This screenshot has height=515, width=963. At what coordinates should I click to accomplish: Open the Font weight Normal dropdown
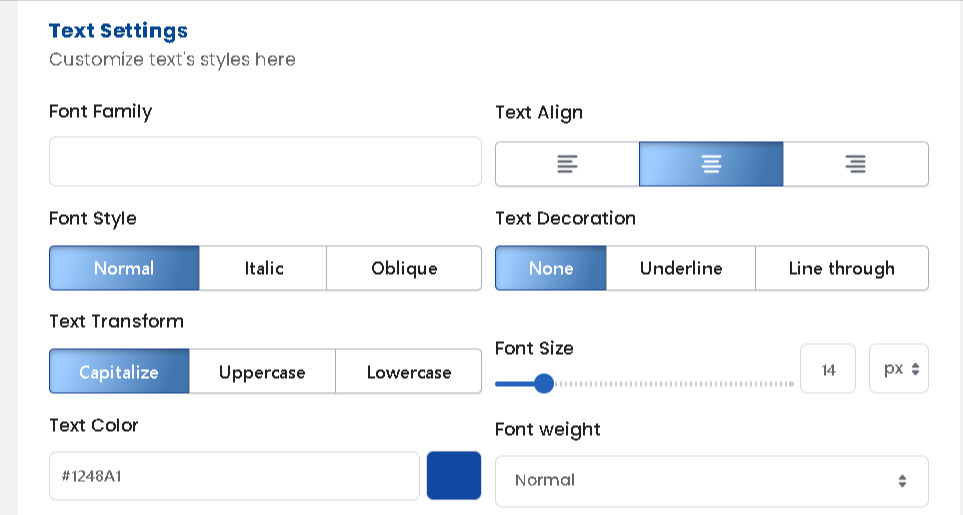tap(711, 481)
